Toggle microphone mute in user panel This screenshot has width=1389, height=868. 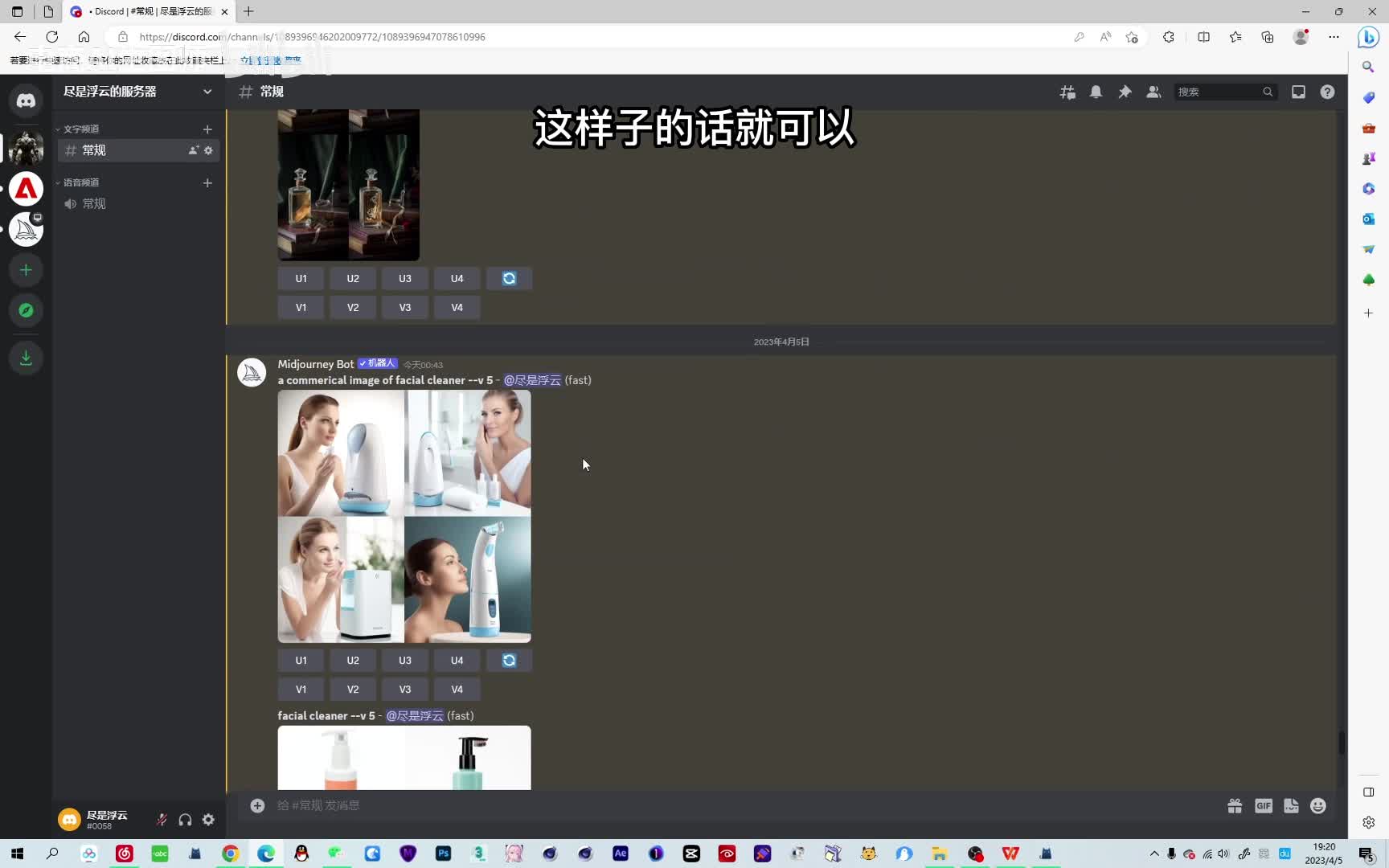[162, 820]
